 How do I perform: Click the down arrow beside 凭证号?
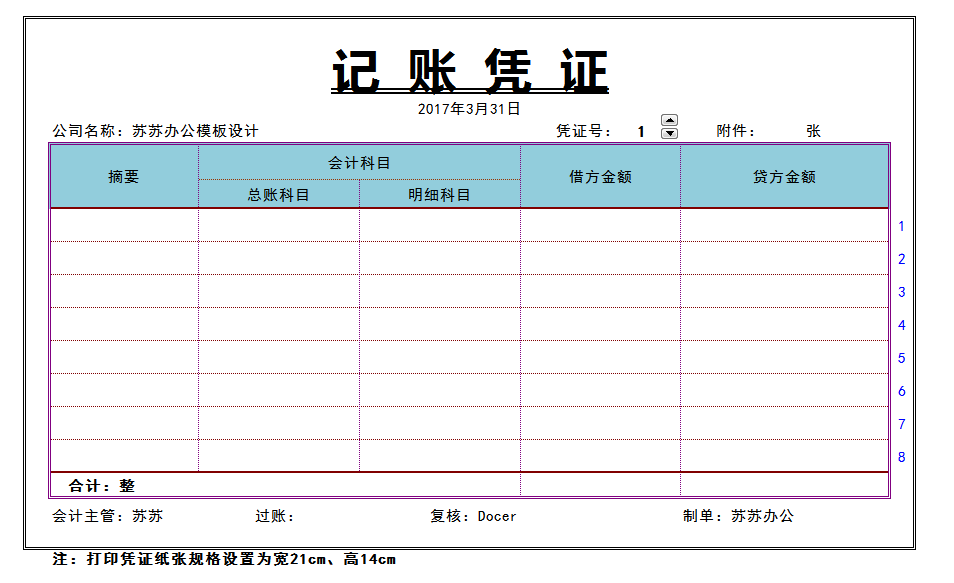[668, 131]
